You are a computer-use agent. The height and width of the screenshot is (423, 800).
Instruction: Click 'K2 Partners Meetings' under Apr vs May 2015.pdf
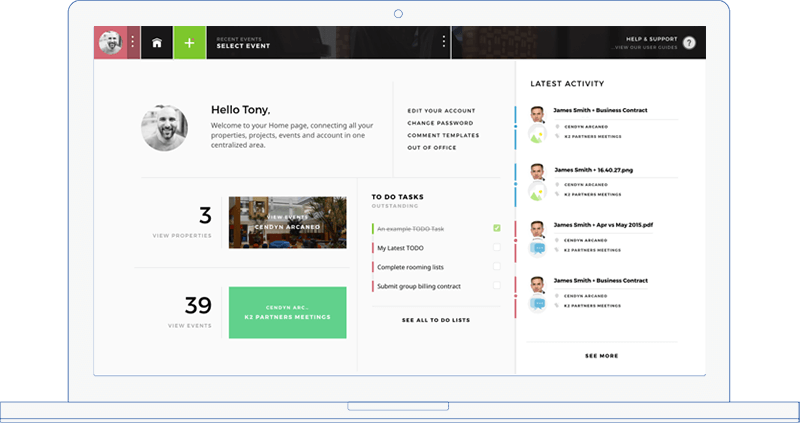(592, 250)
